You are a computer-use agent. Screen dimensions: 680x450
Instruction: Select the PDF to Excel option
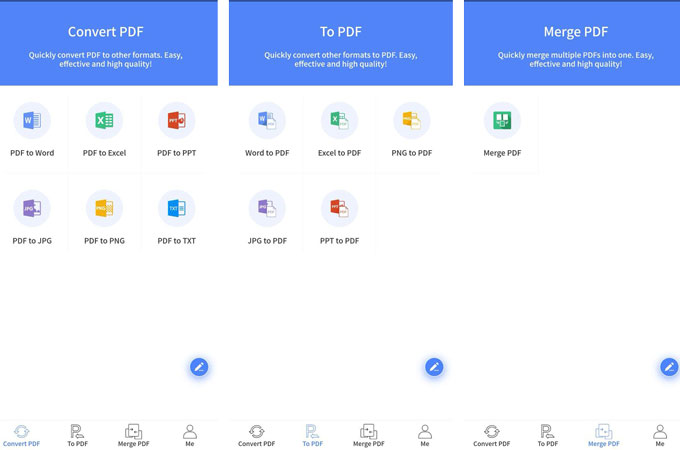coord(104,122)
